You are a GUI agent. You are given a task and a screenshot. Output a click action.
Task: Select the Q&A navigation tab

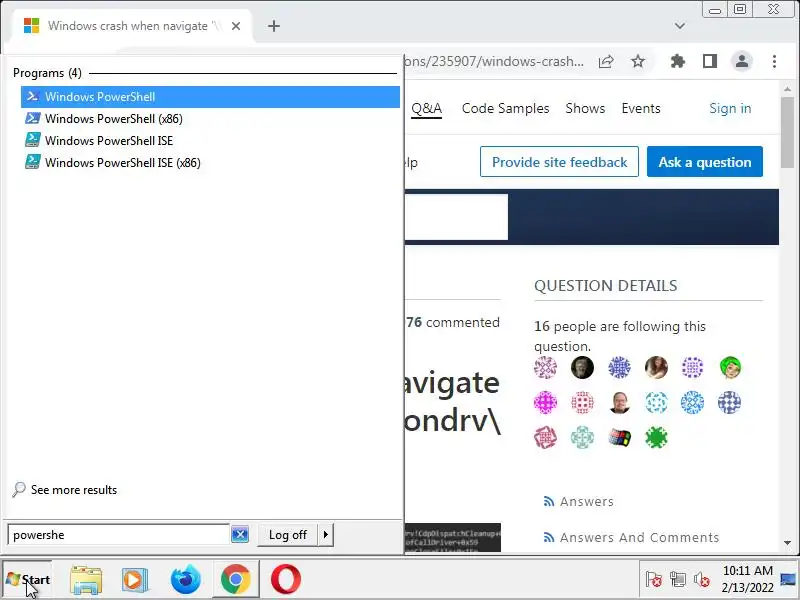tap(427, 108)
